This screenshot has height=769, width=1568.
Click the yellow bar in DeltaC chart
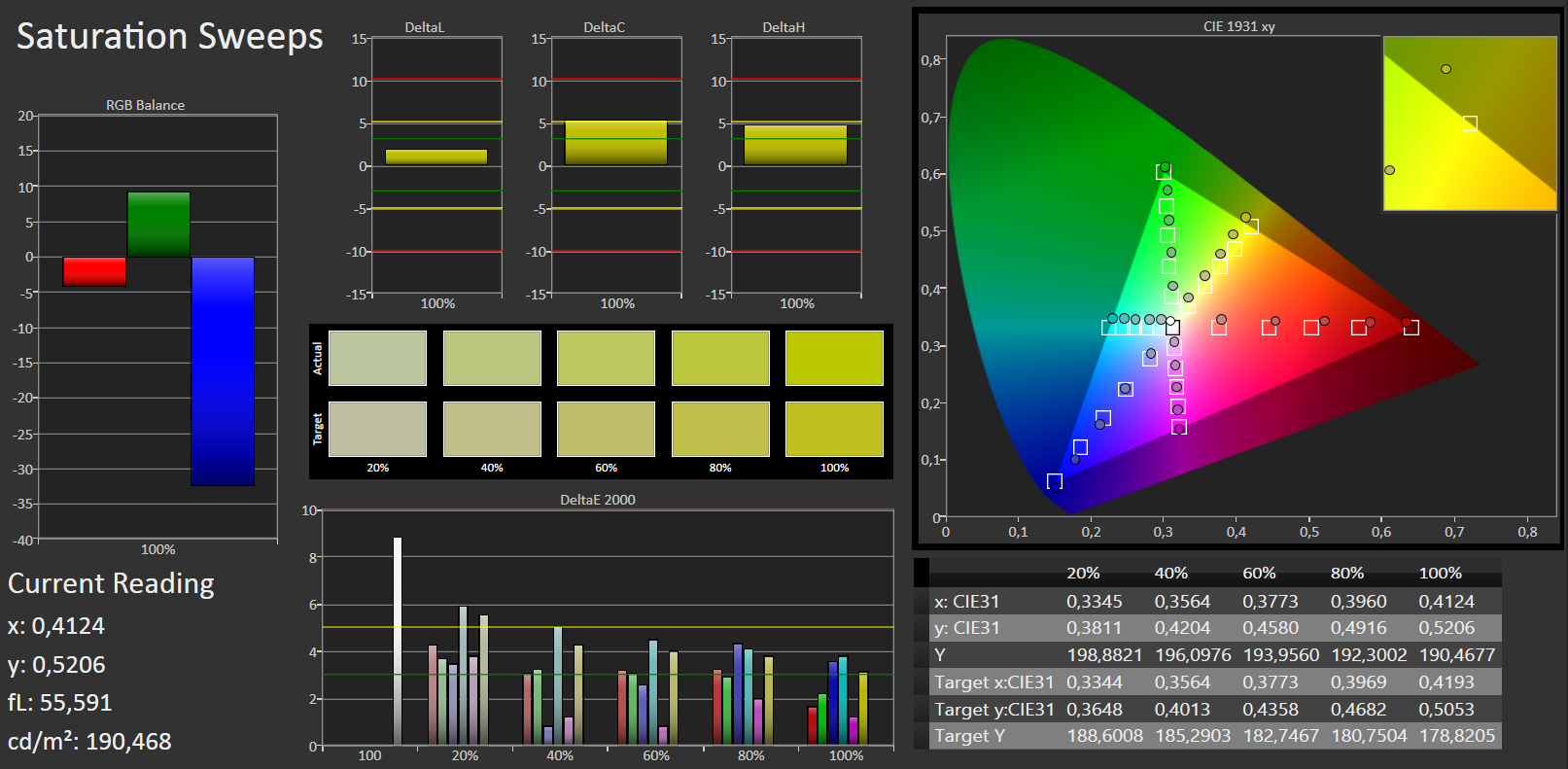point(616,143)
